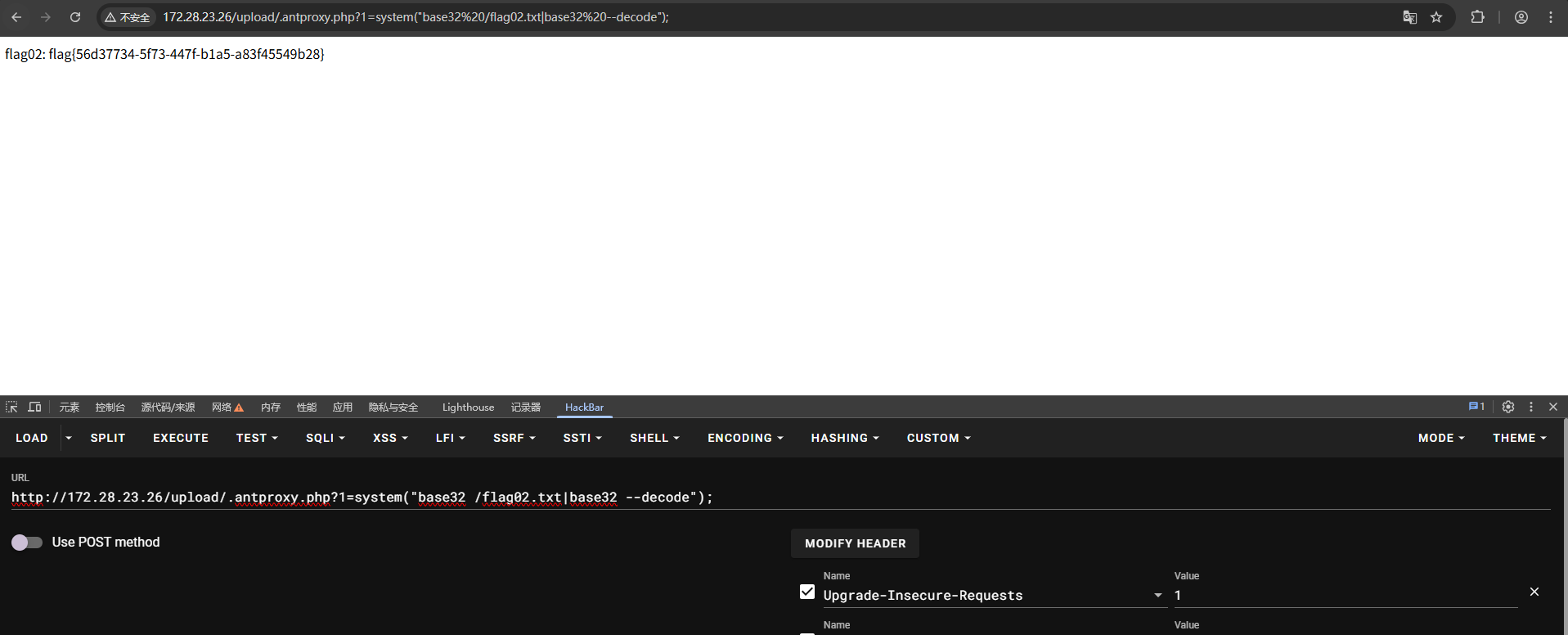Click the HackBar URL input field
Viewport: 1568px width, 635px height.
780,498
